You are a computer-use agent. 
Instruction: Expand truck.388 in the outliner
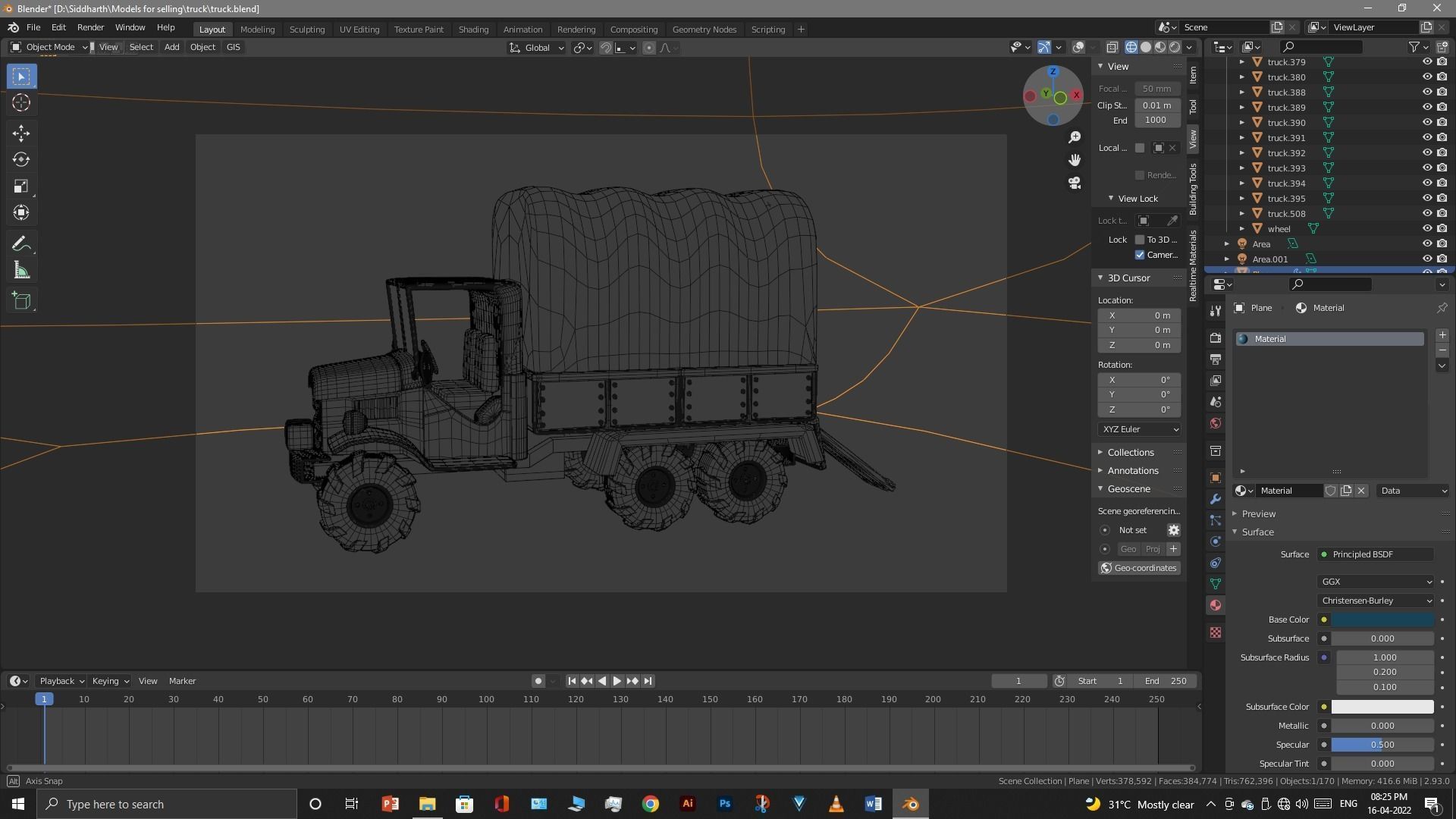tap(1241, 93)
